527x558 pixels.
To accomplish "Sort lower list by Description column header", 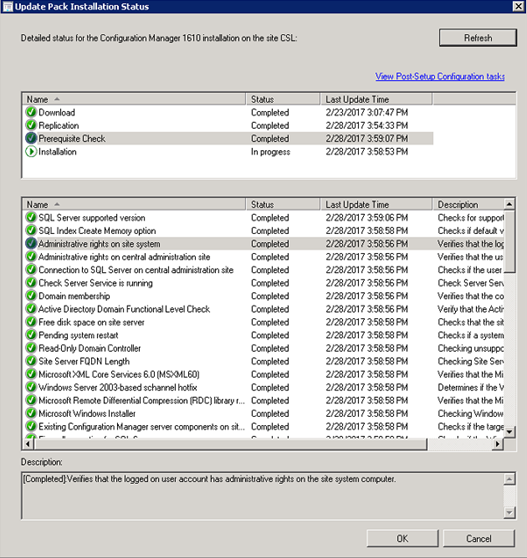I will tap(468, 205).
